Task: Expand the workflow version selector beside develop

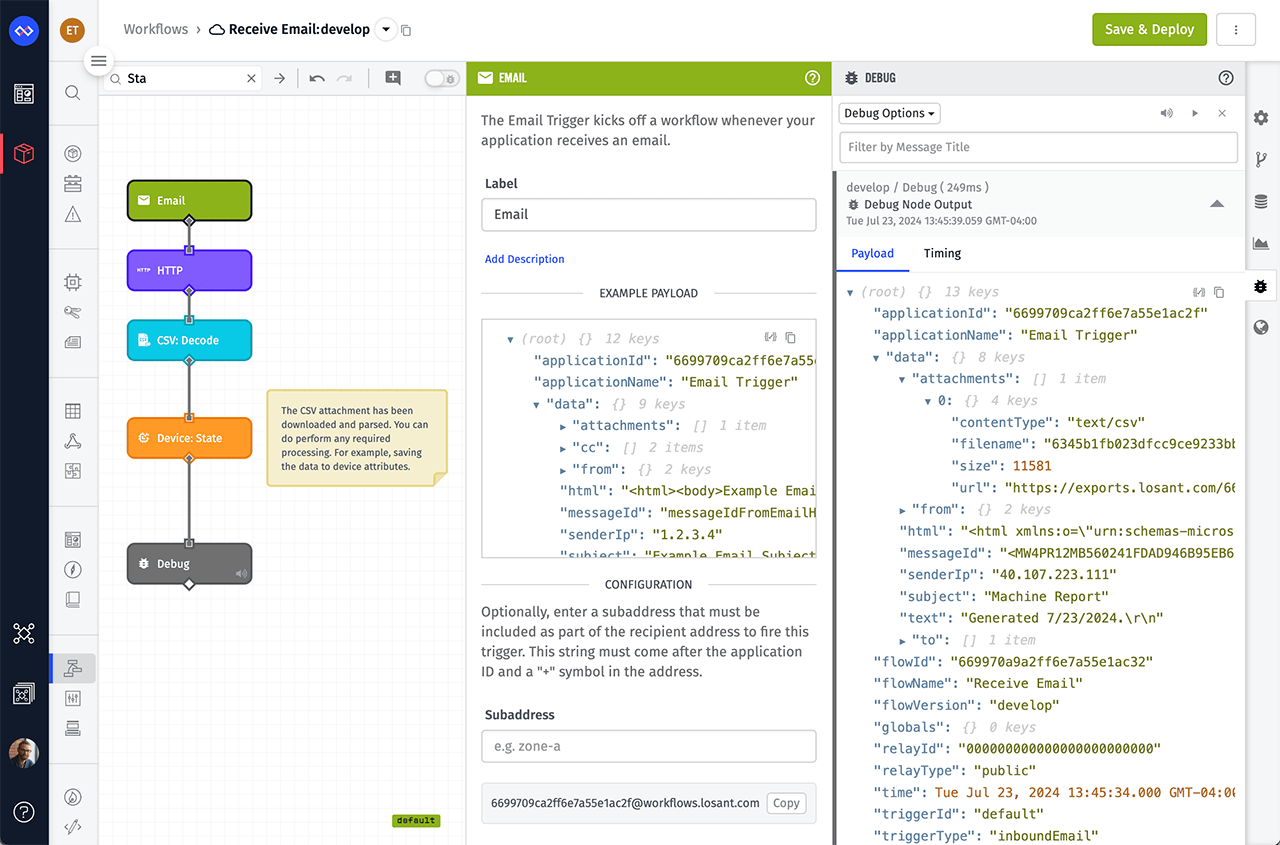Action: (x=386, y=29)
